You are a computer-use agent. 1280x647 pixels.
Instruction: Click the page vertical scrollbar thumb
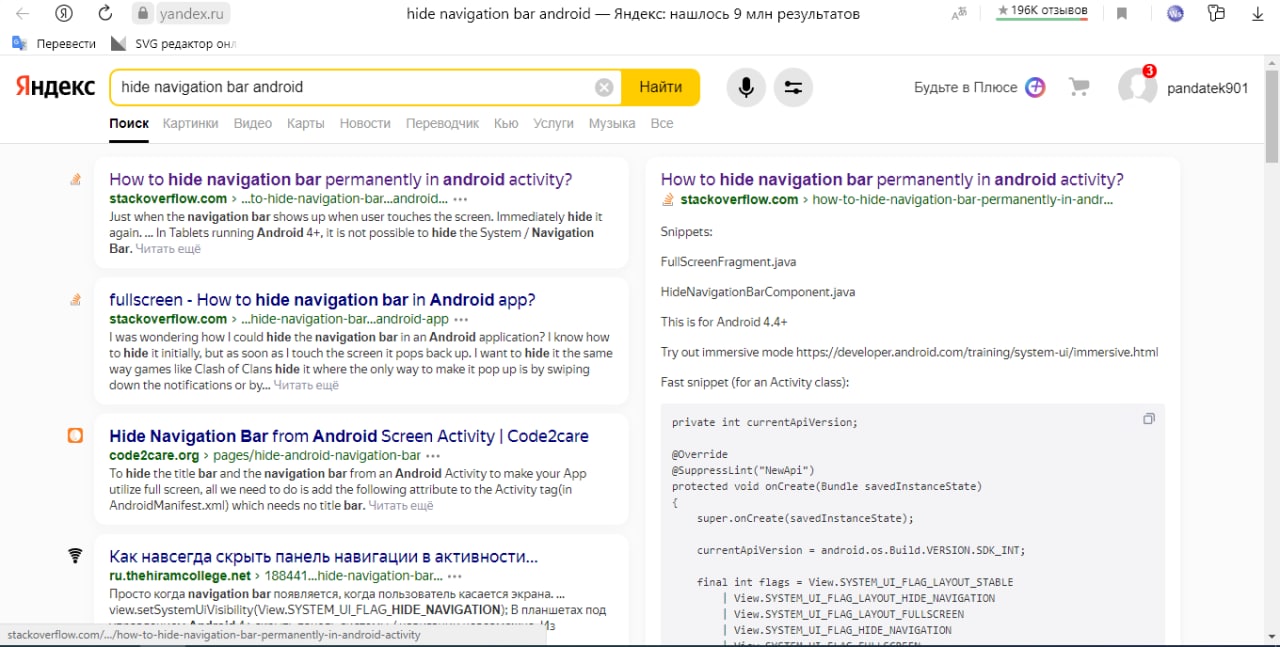pos(1272,115)
